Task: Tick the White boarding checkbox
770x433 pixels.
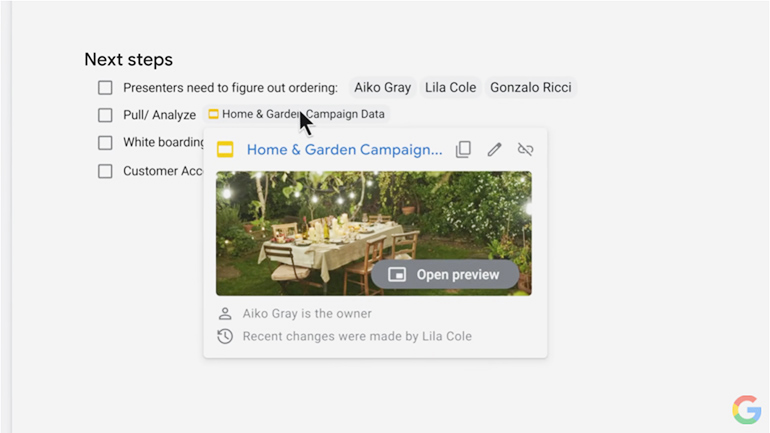Action: pos(105,142)
